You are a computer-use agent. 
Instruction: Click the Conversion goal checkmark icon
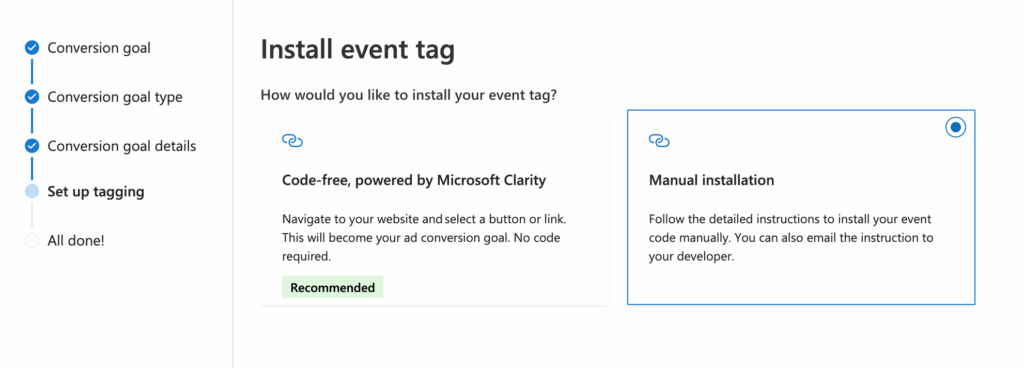(32, 48)
